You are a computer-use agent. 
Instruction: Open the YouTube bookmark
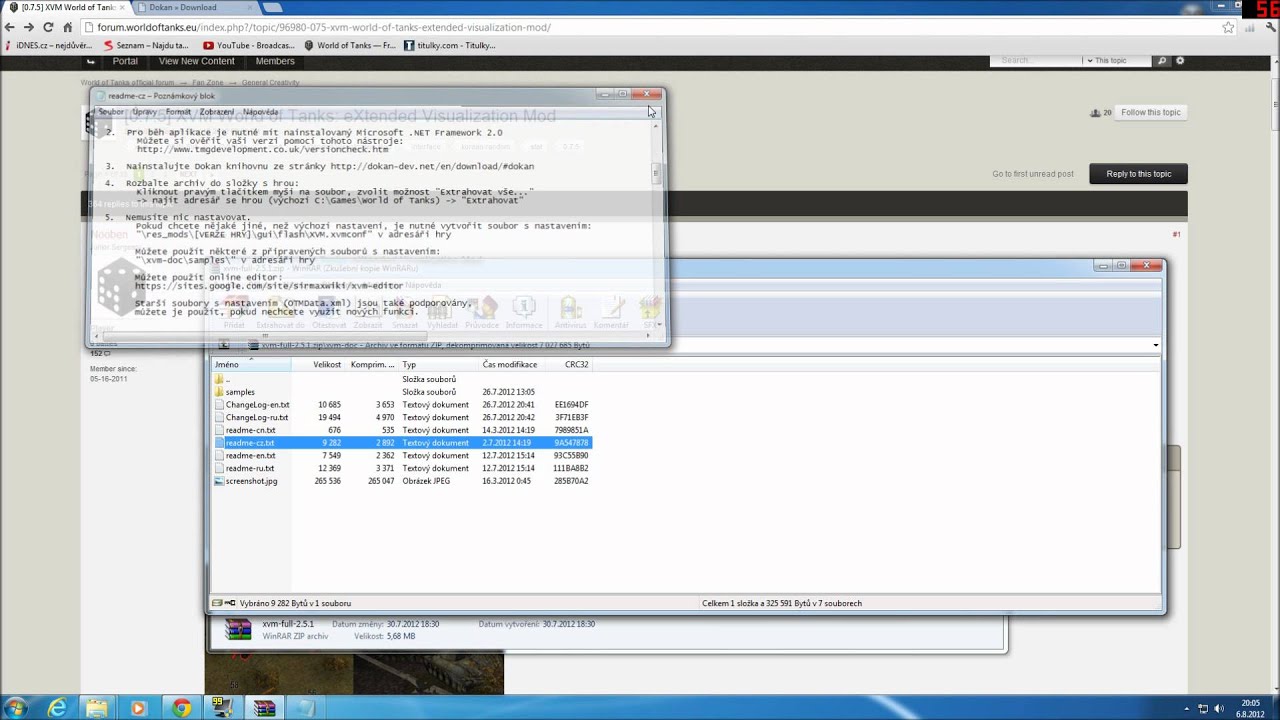[248, 45]
